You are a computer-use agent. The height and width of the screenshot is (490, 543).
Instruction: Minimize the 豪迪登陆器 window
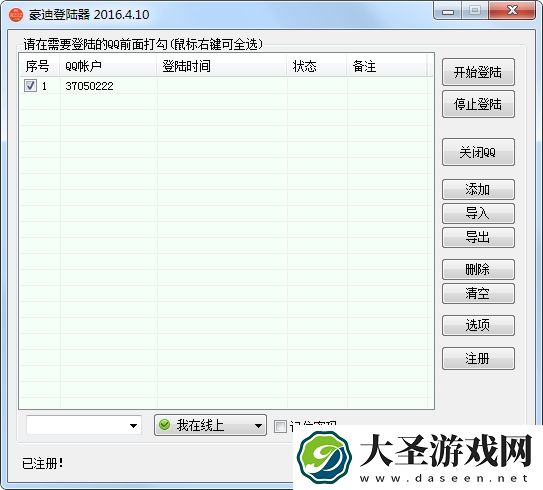tap(448, 11)
